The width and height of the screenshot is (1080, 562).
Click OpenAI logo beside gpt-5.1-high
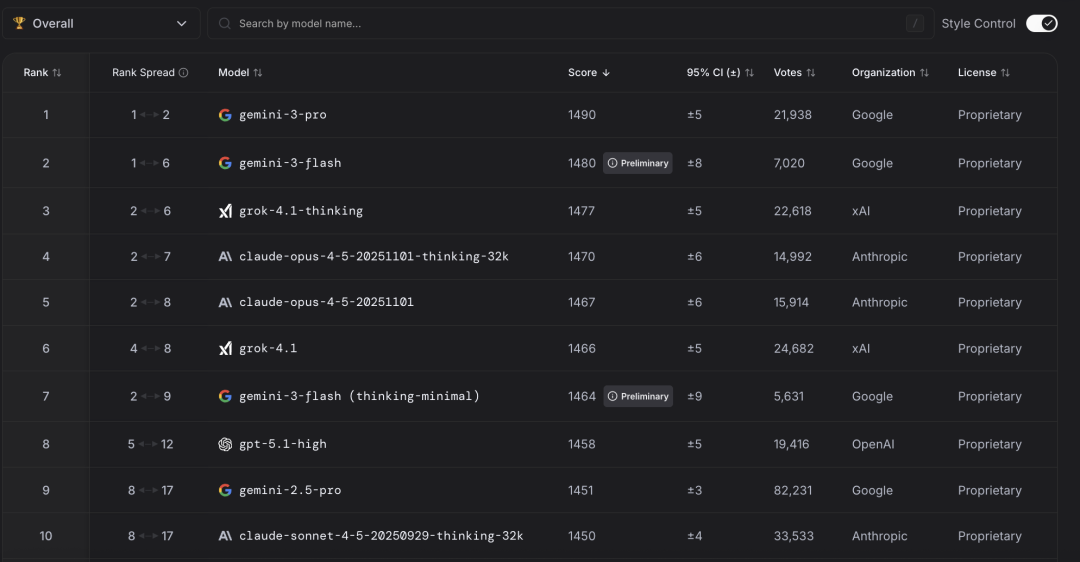[x=225, y=444]
